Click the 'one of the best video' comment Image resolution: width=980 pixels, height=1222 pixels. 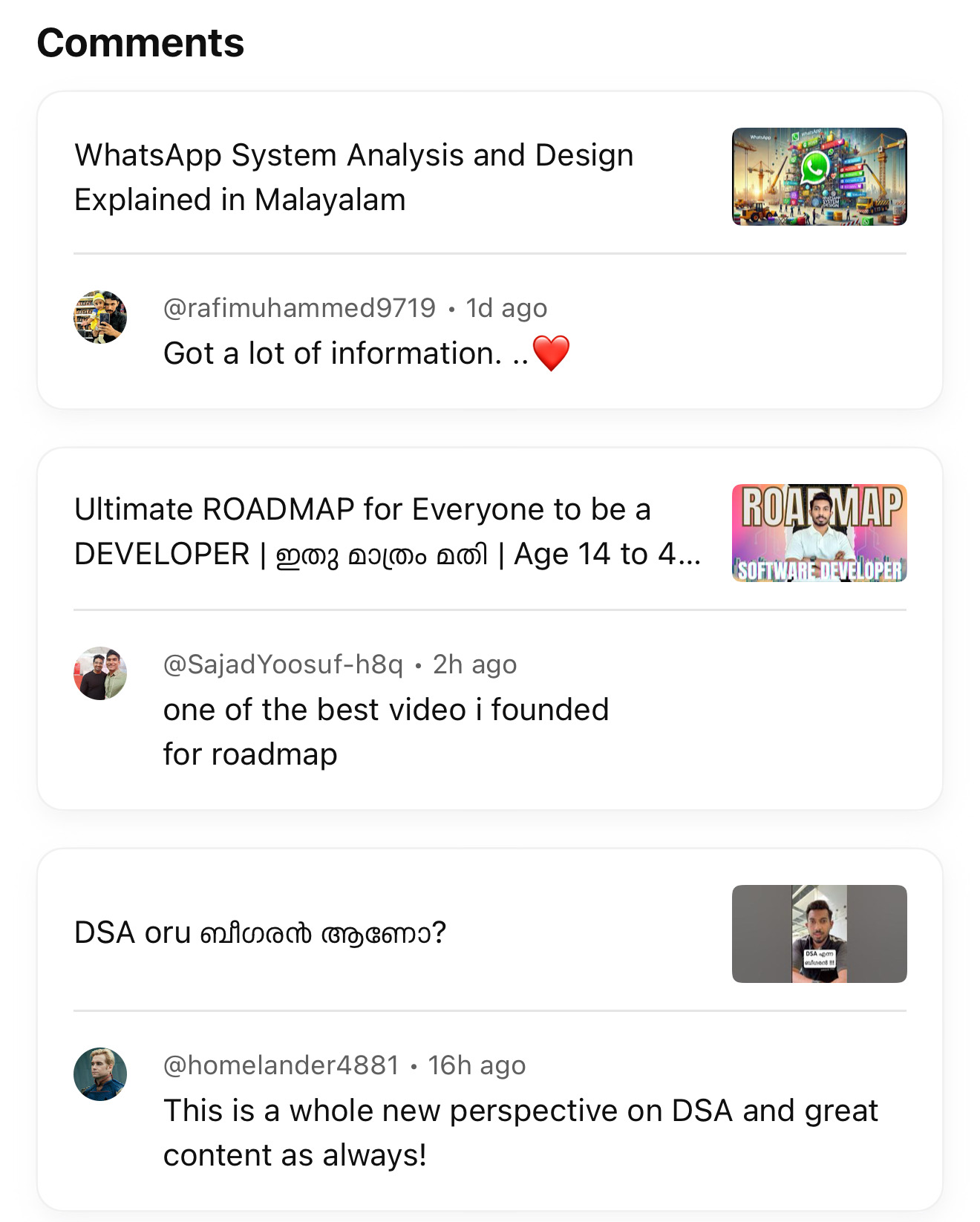click(x=385, y=732)
